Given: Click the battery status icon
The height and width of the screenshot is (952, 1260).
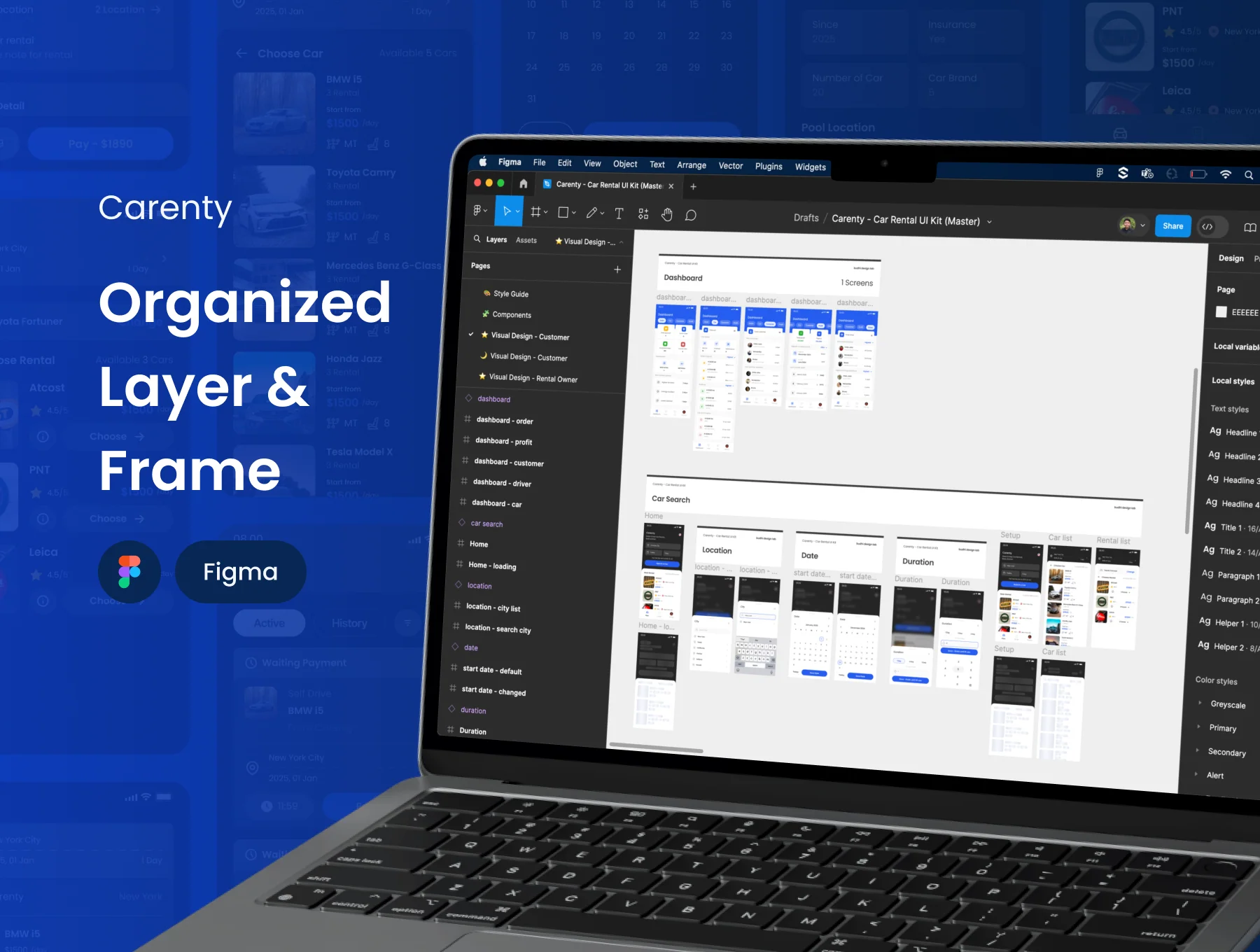Looking at the screenshot, I should pyautogui.click(x=1198, y=174).
